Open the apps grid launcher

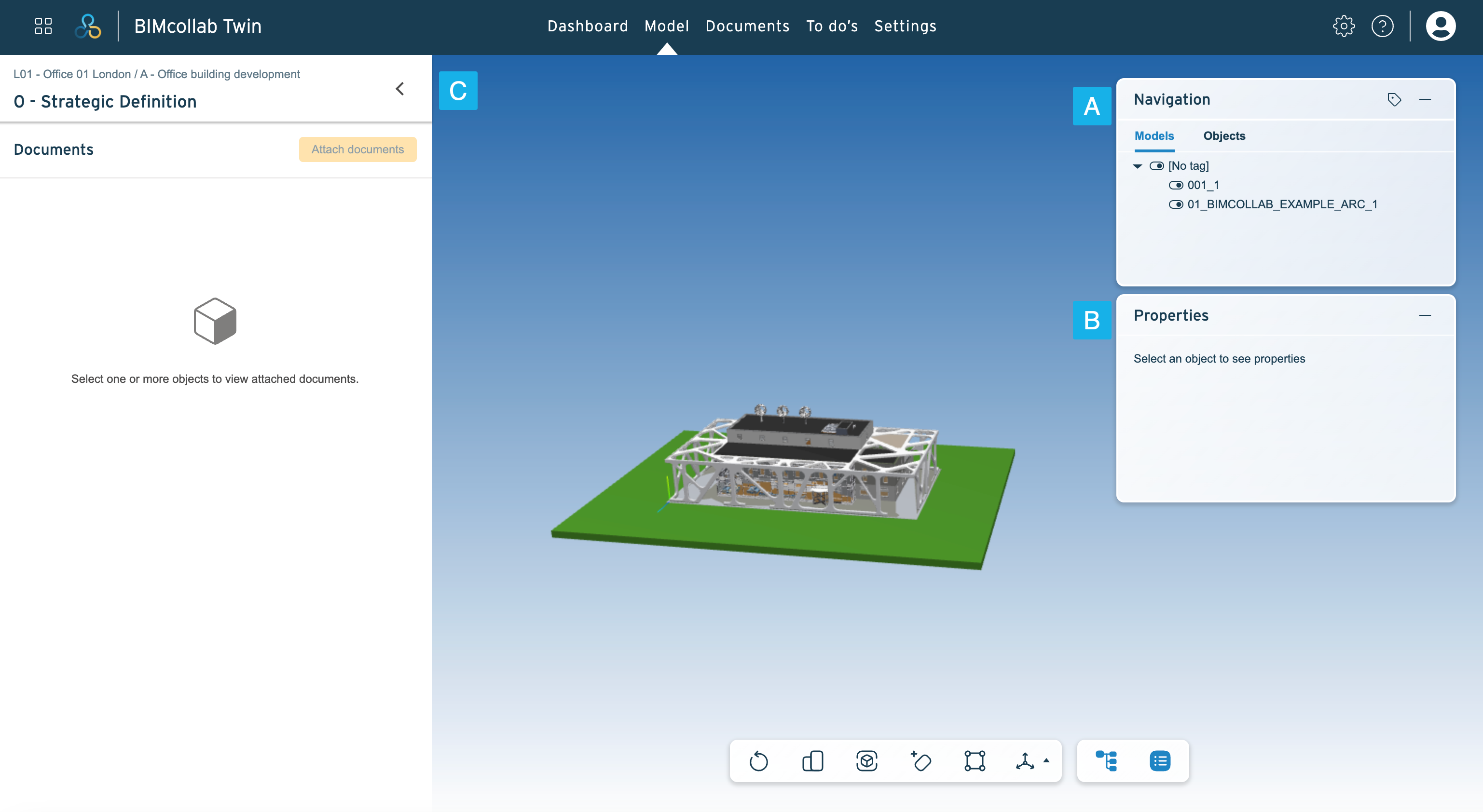(x=43, y=26)
